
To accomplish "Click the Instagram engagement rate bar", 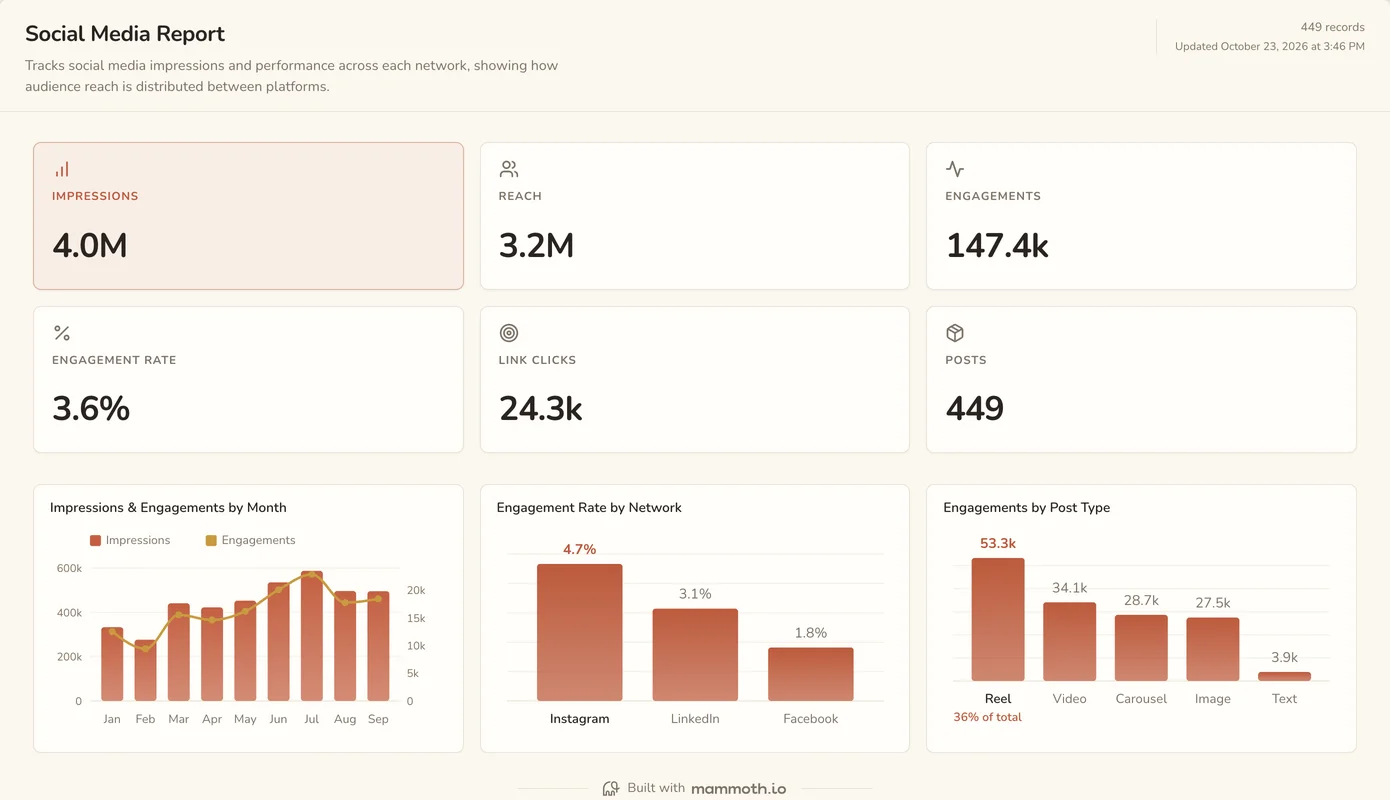I will [x=579, y=632].
